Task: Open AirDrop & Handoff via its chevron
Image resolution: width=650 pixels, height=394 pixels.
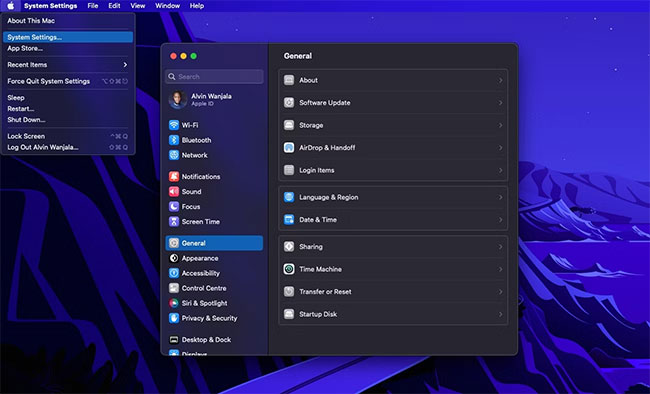Action: [x=500, y=147]
